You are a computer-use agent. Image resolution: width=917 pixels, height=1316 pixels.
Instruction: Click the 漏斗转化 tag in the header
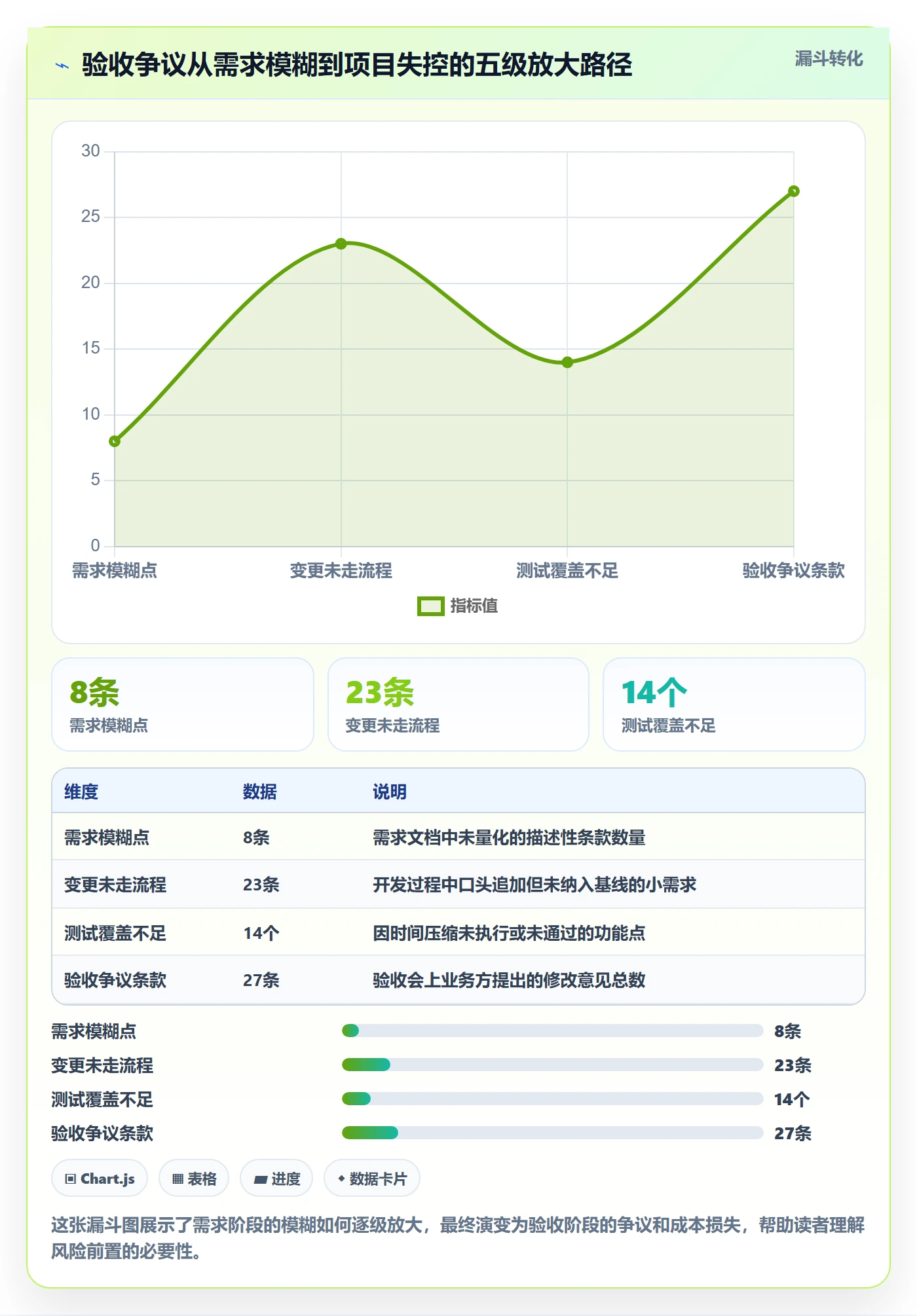829,59
